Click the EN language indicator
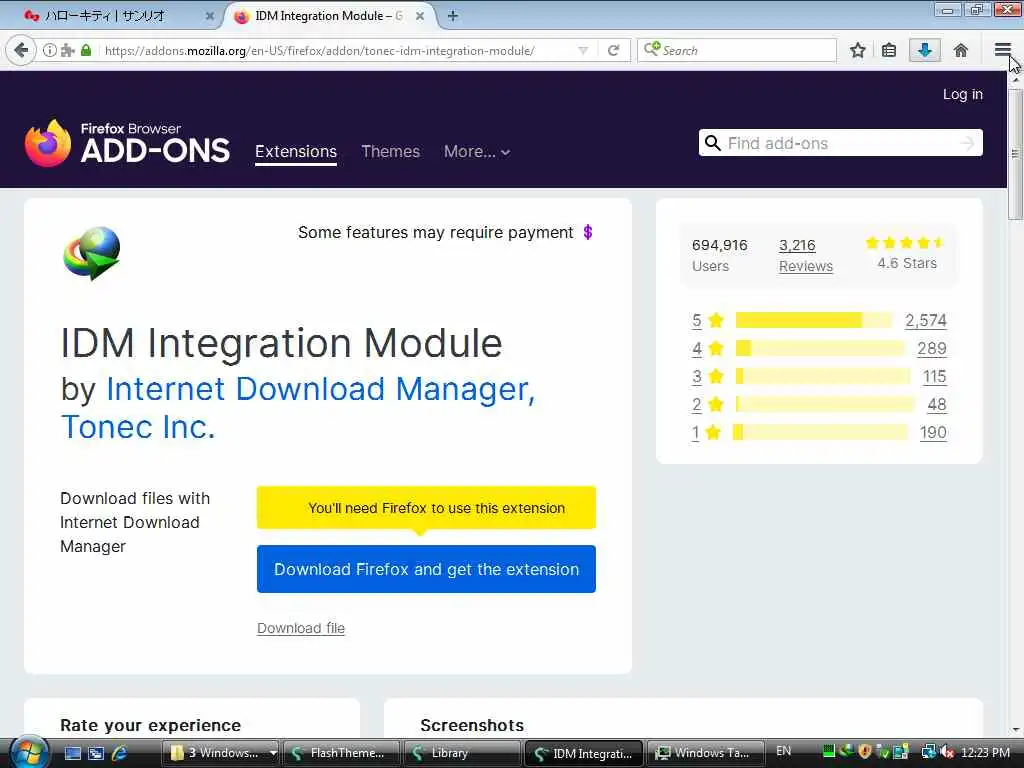 [784, 751]
